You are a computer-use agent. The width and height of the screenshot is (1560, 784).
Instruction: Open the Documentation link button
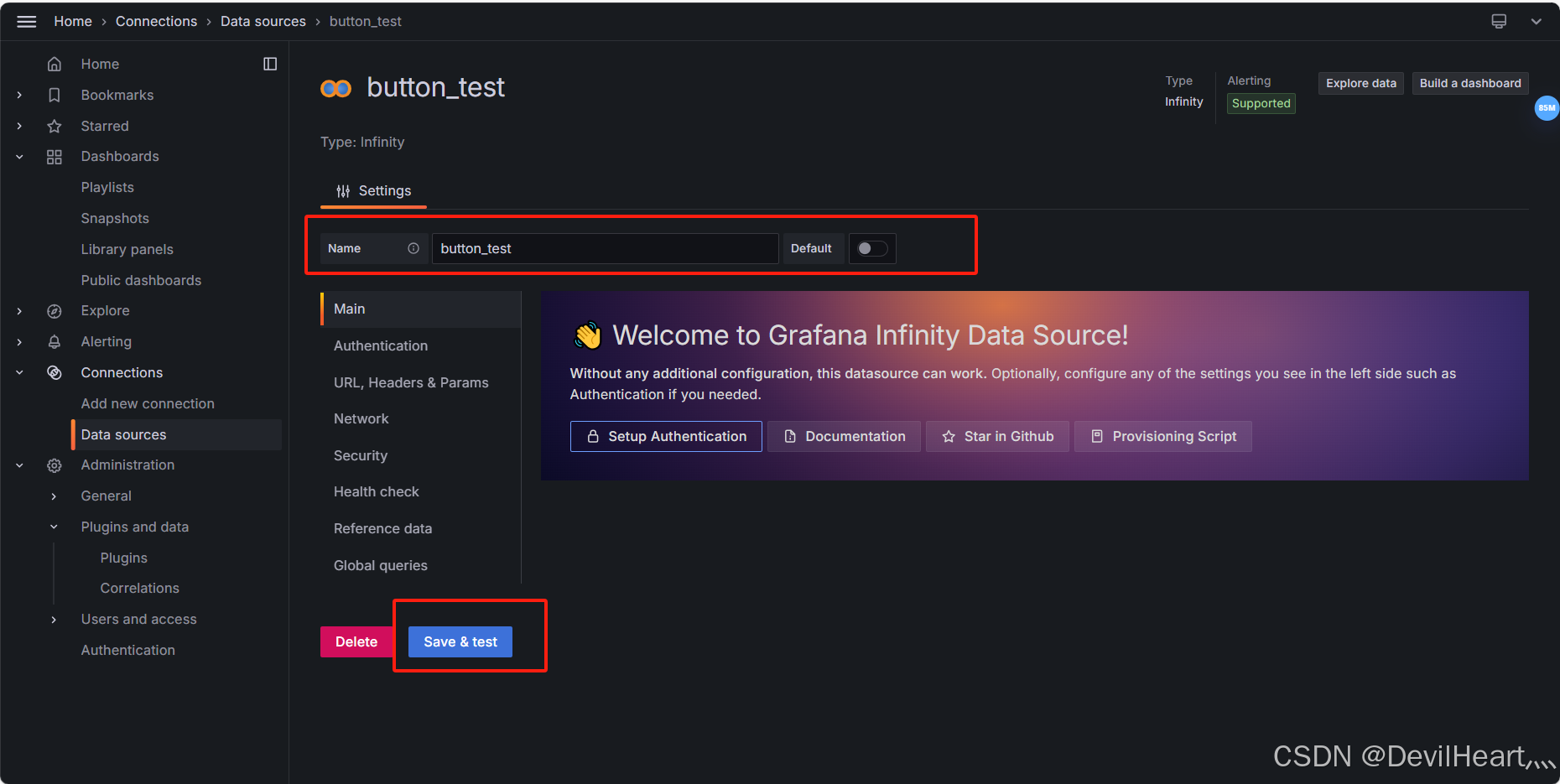(x=844, y=436)
